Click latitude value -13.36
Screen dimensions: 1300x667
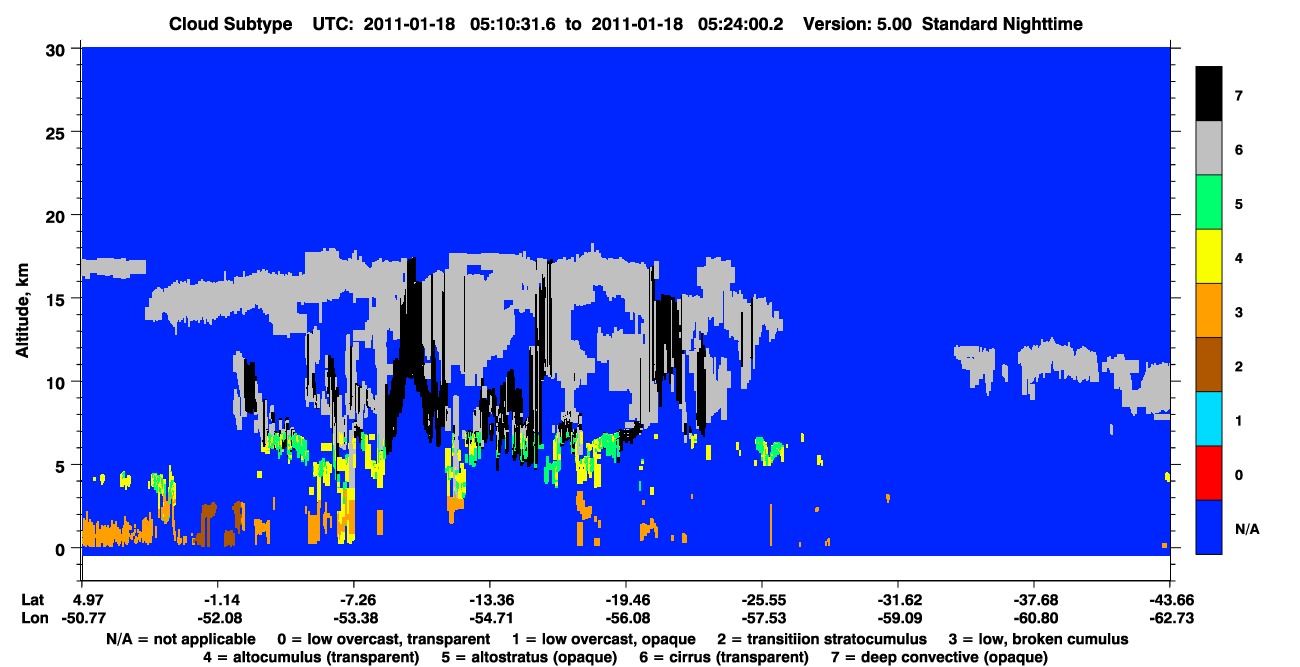coord(490,599)
